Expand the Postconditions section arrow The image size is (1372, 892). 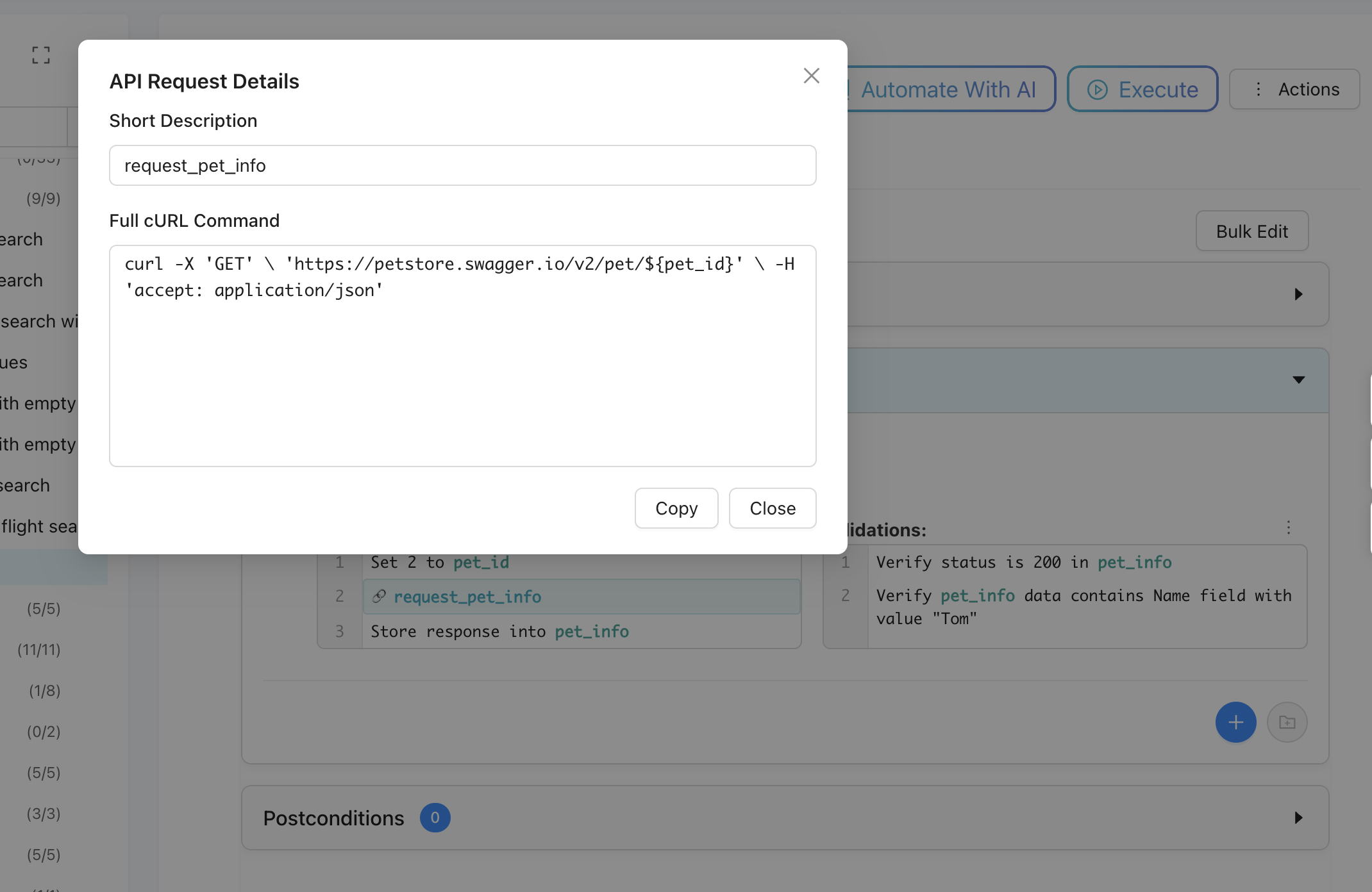pyautogui.click(x=1298, y=818)
